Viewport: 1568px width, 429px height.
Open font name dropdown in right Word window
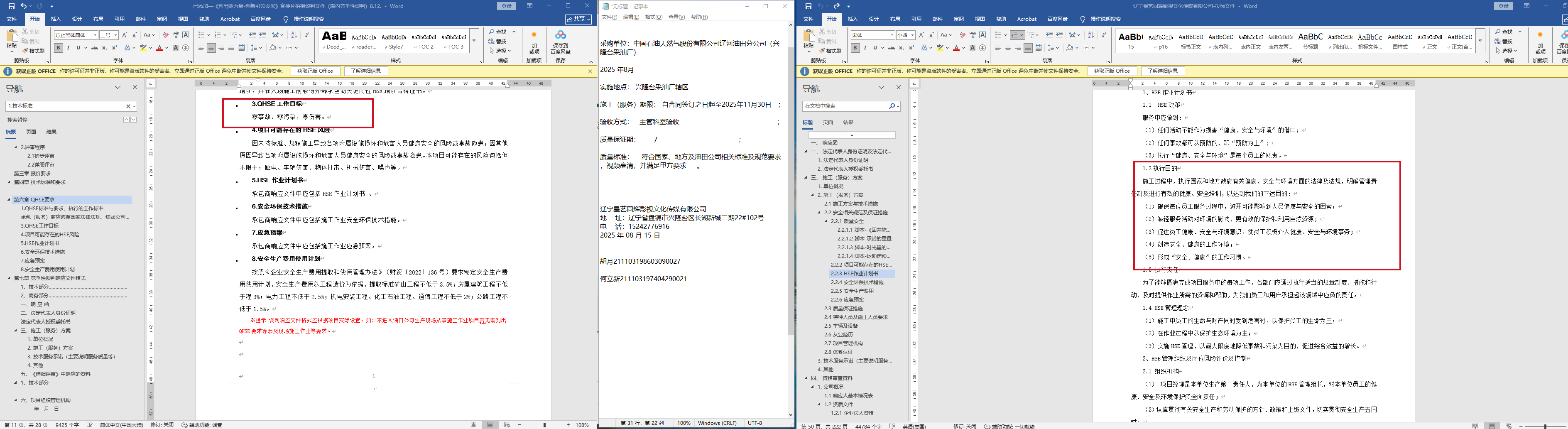(892, 35)
